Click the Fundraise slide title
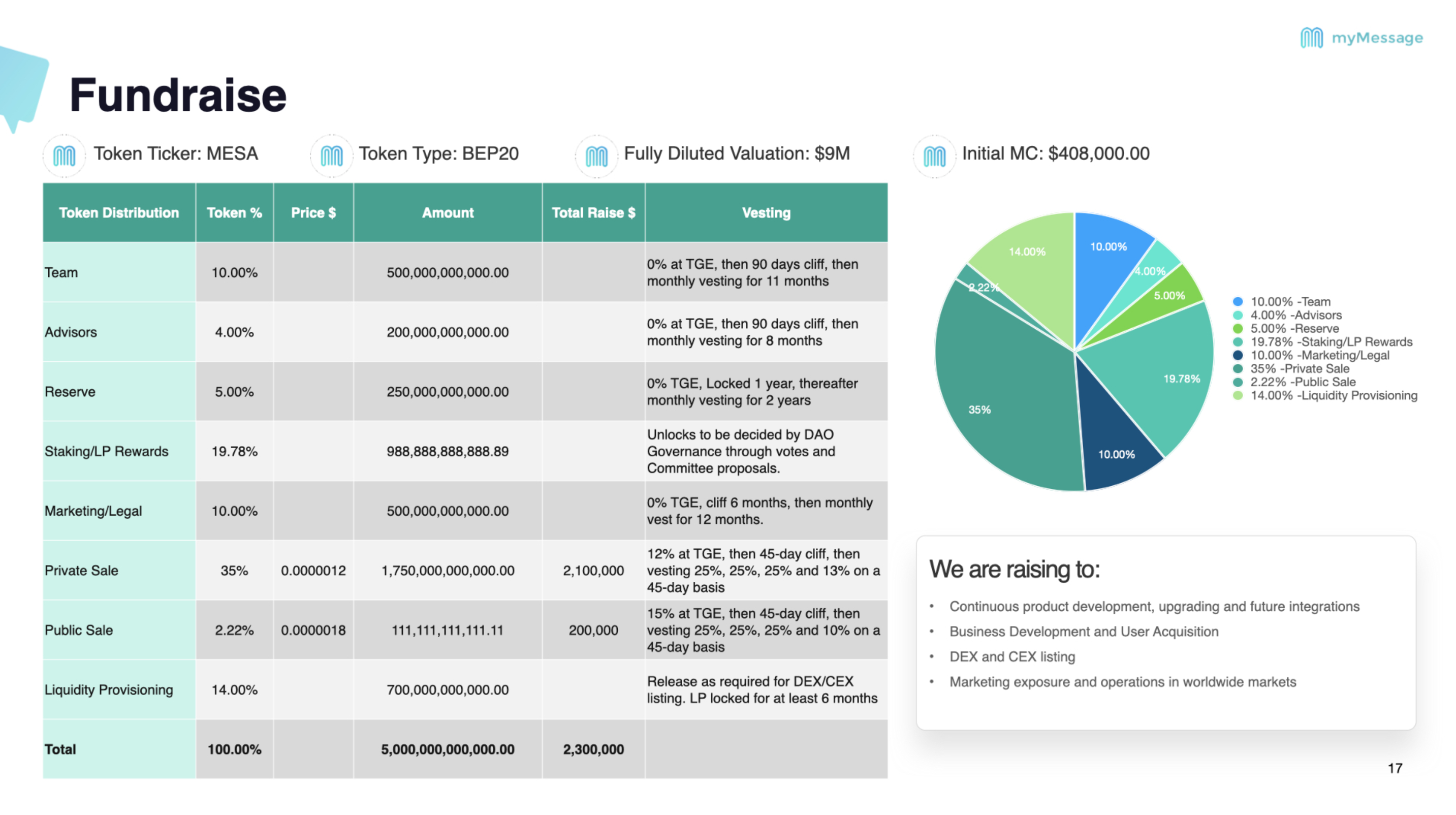The width and height of the screenshot is (1456, 815). pos(178,95)
